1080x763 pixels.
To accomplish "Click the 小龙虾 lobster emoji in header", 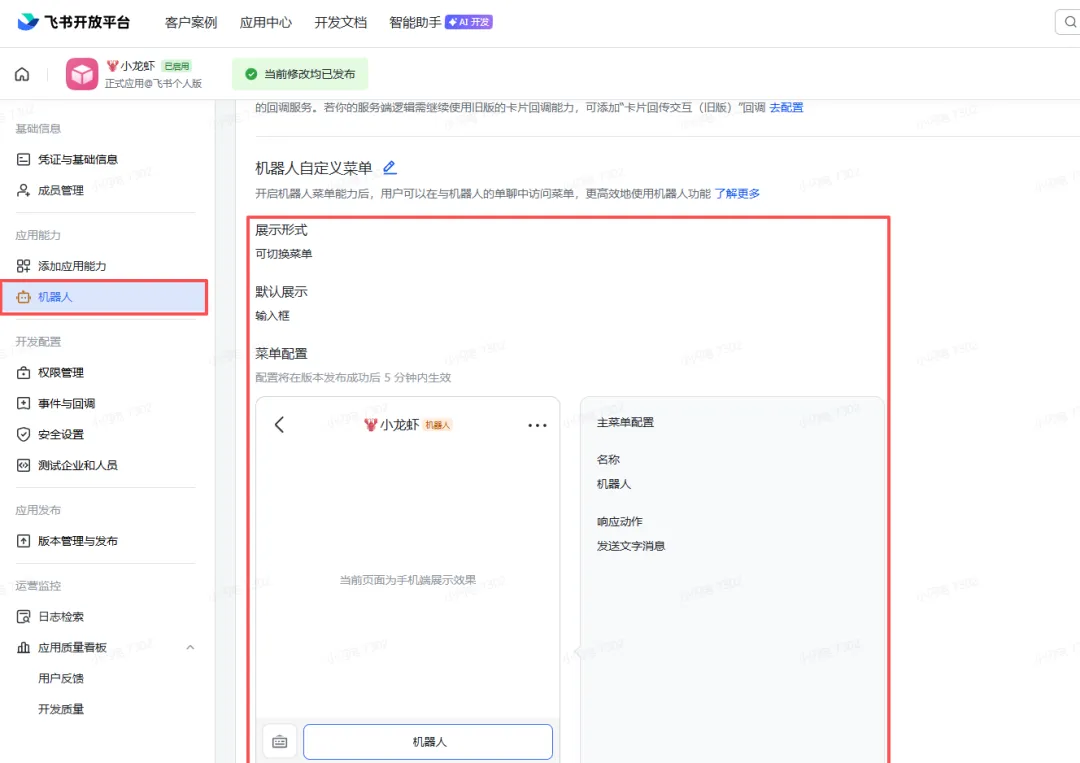I will pyautogui.click(x=112, y=66).
